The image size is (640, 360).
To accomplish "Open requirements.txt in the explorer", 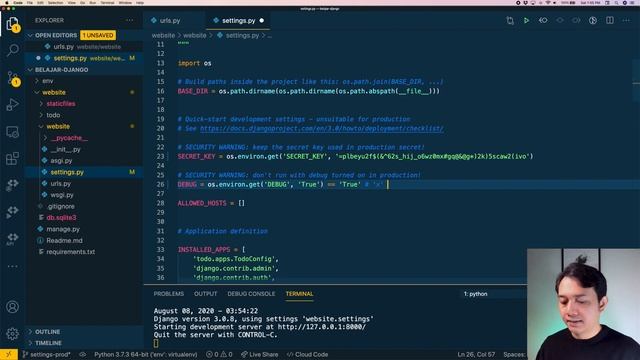I will click(x=84, y=252).
